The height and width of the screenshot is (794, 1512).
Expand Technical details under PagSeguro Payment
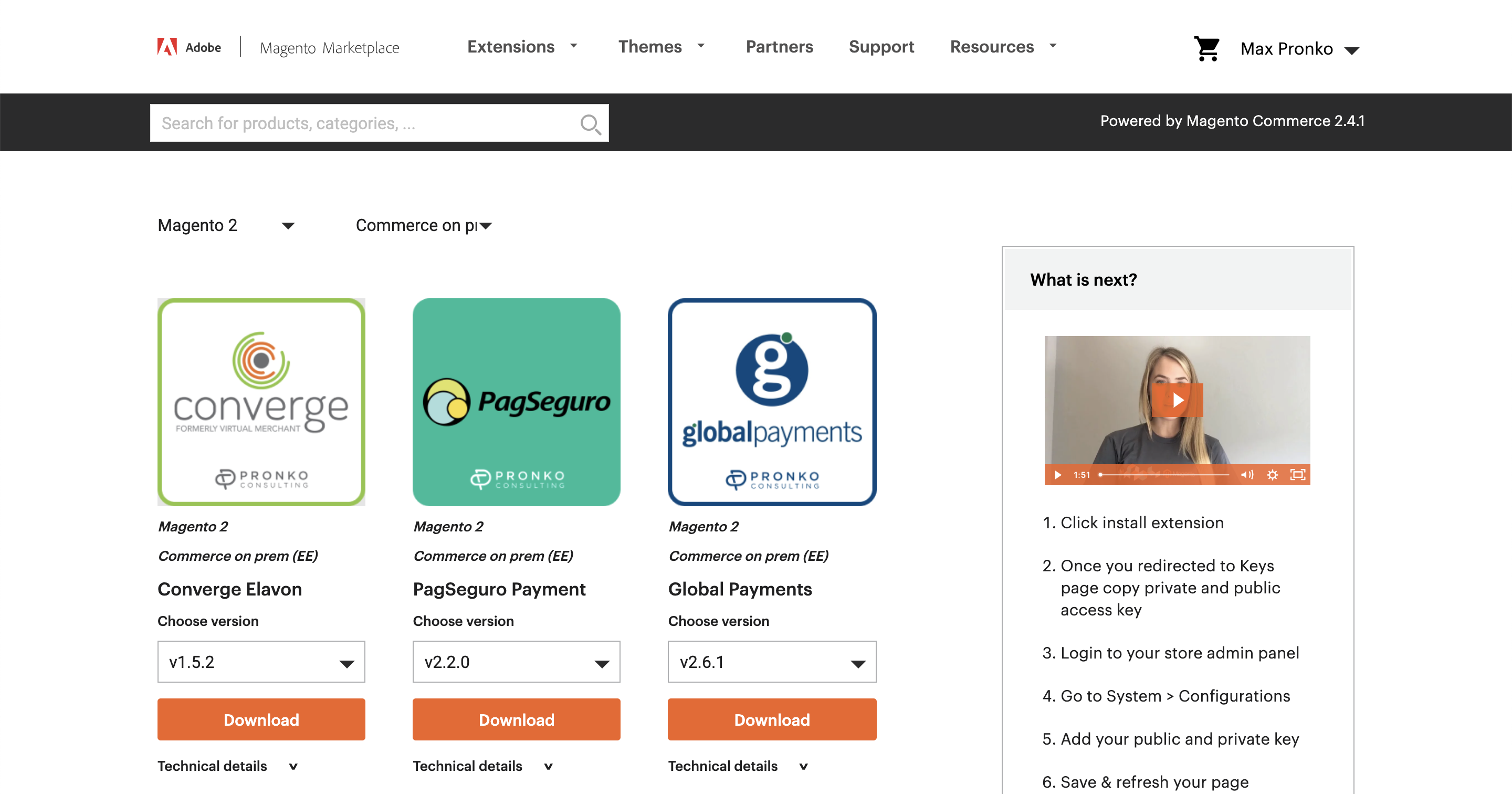click(x=482, y=766)
